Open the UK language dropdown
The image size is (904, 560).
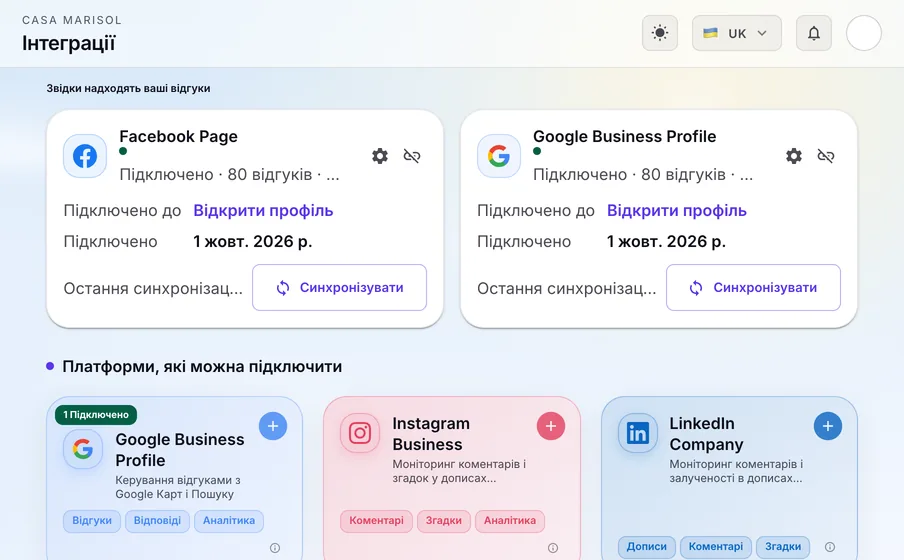736,33
